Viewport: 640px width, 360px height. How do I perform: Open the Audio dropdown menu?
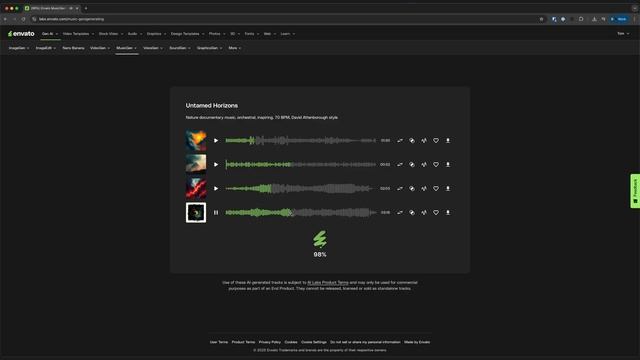coord(135,34)
